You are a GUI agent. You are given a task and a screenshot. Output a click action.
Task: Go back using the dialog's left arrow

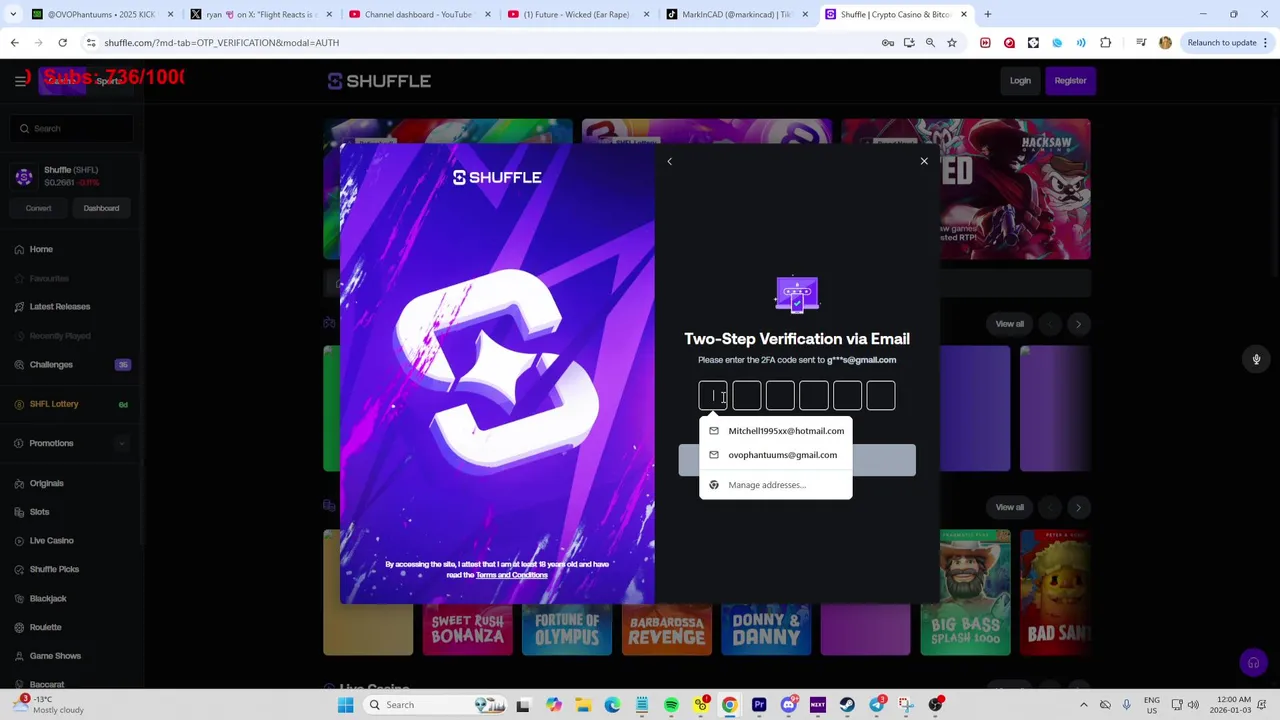(x=670, y=161)
